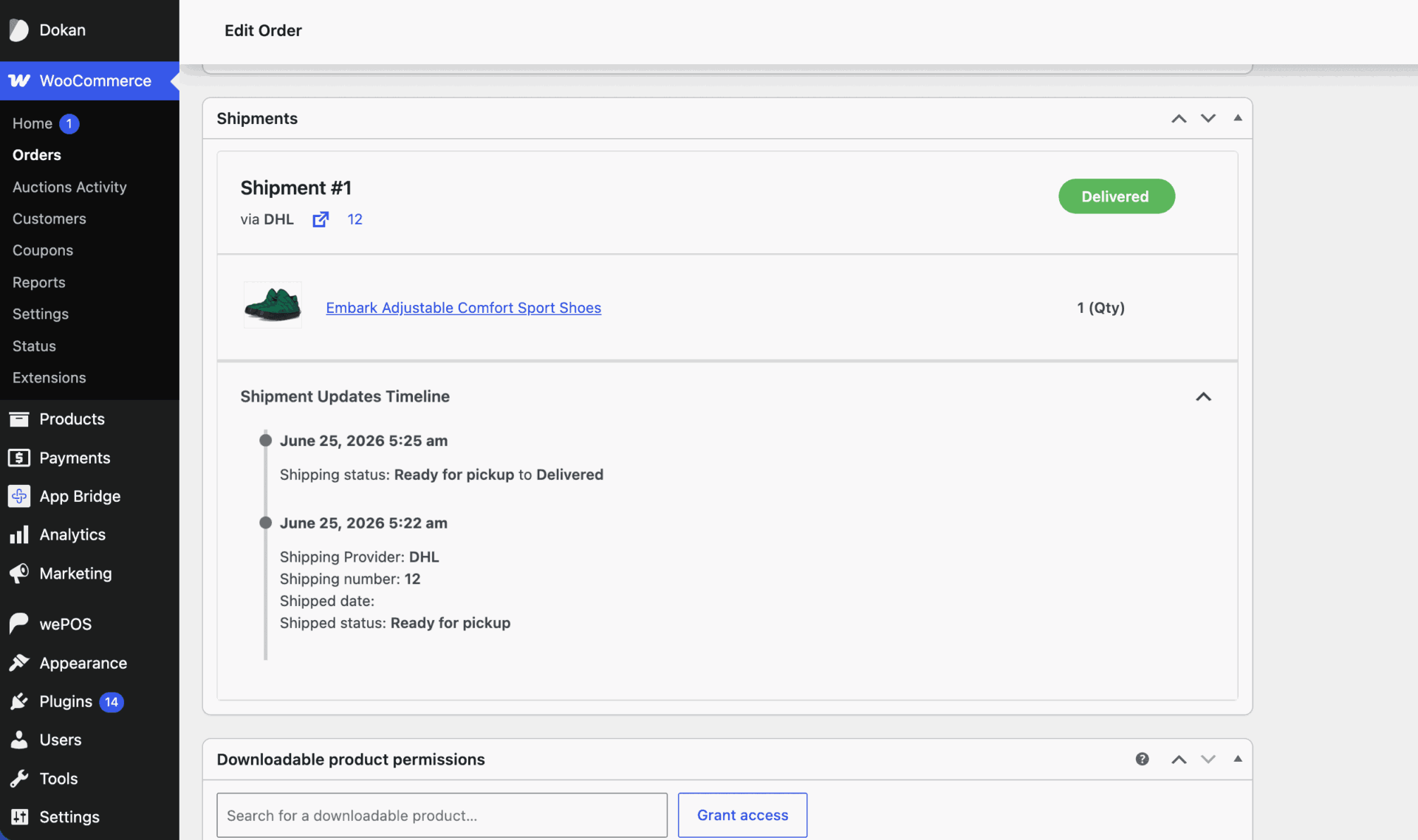Open the Embark Adjustable Comfort Sport Shoes link
The width and height of the screenshot is (1418, 840).
point(464,308)
